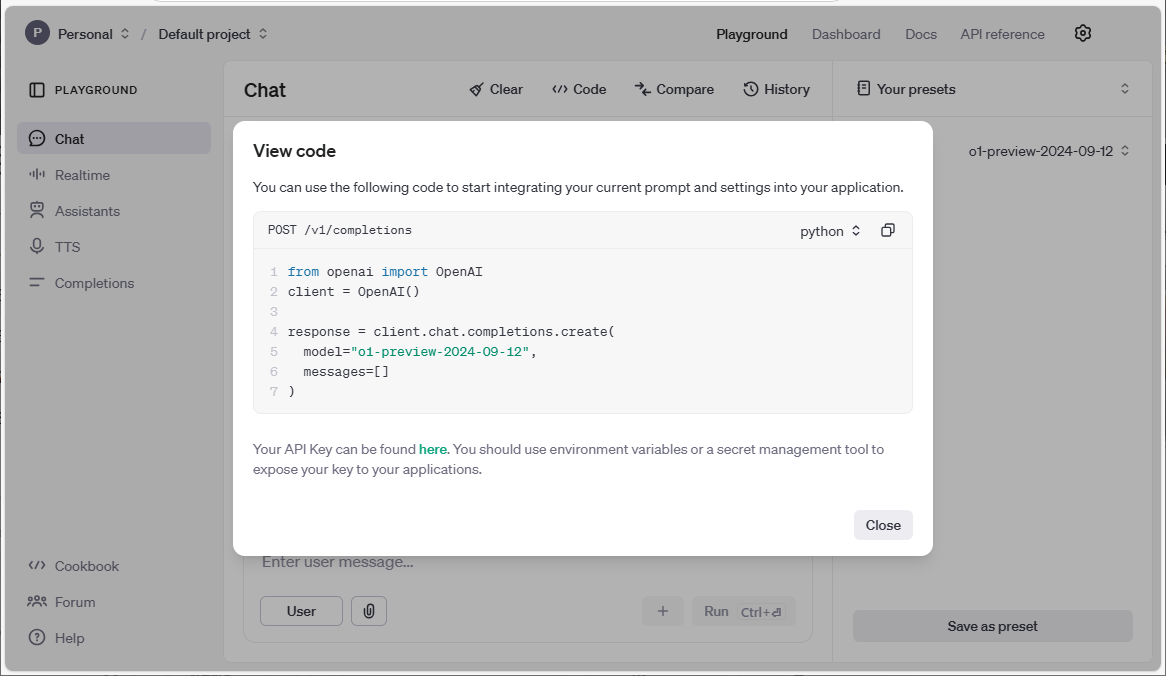This screenshot has height=676, width=1166.
Task: Click the Chat heading text
Action: point(265,90)
